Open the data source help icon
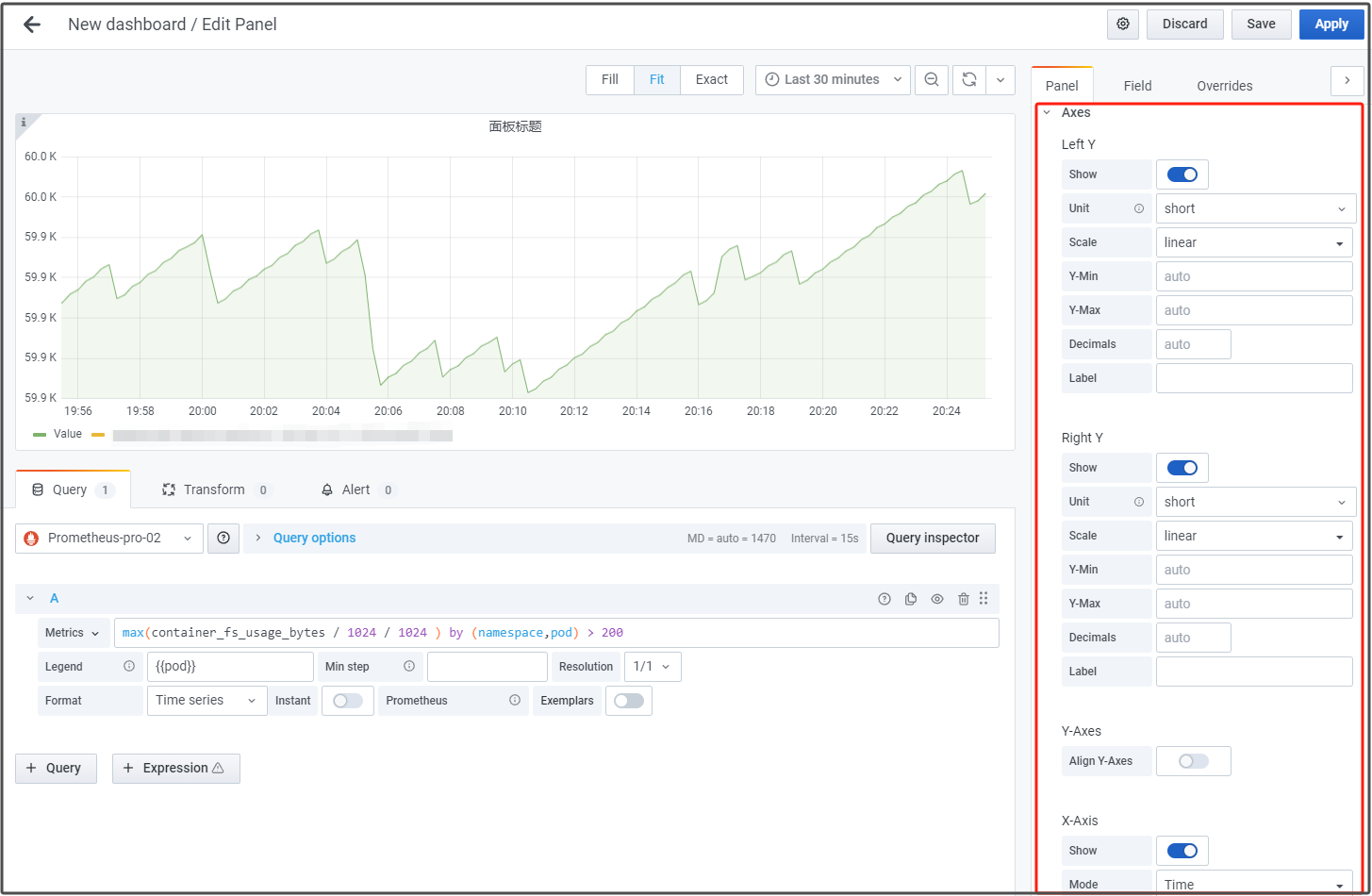1372x896 pixels. click(x=223, y=539)
